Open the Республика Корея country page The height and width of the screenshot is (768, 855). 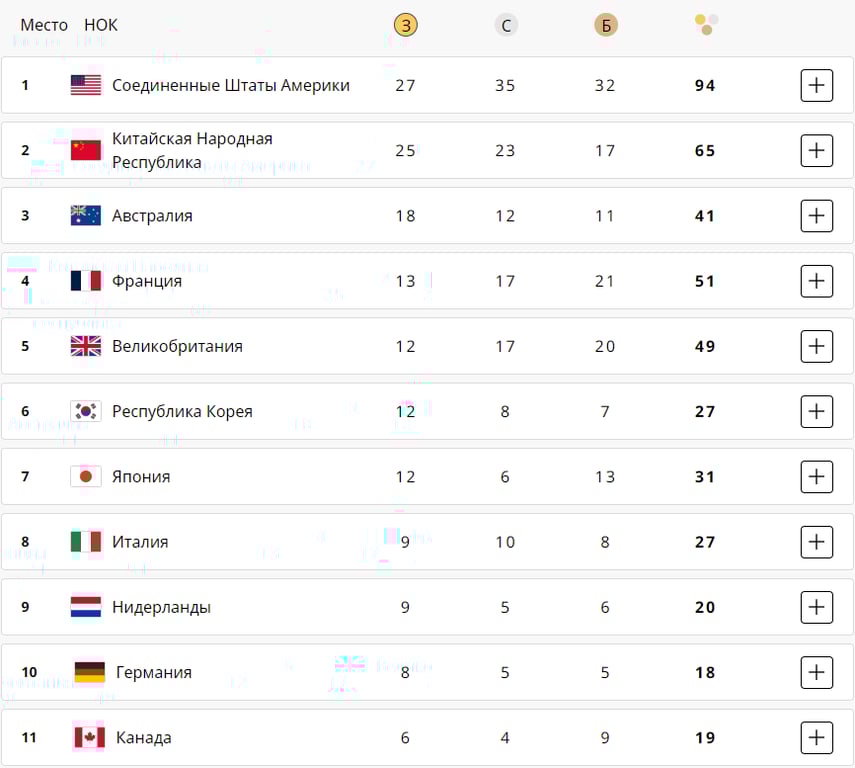[x=183, y=411]
